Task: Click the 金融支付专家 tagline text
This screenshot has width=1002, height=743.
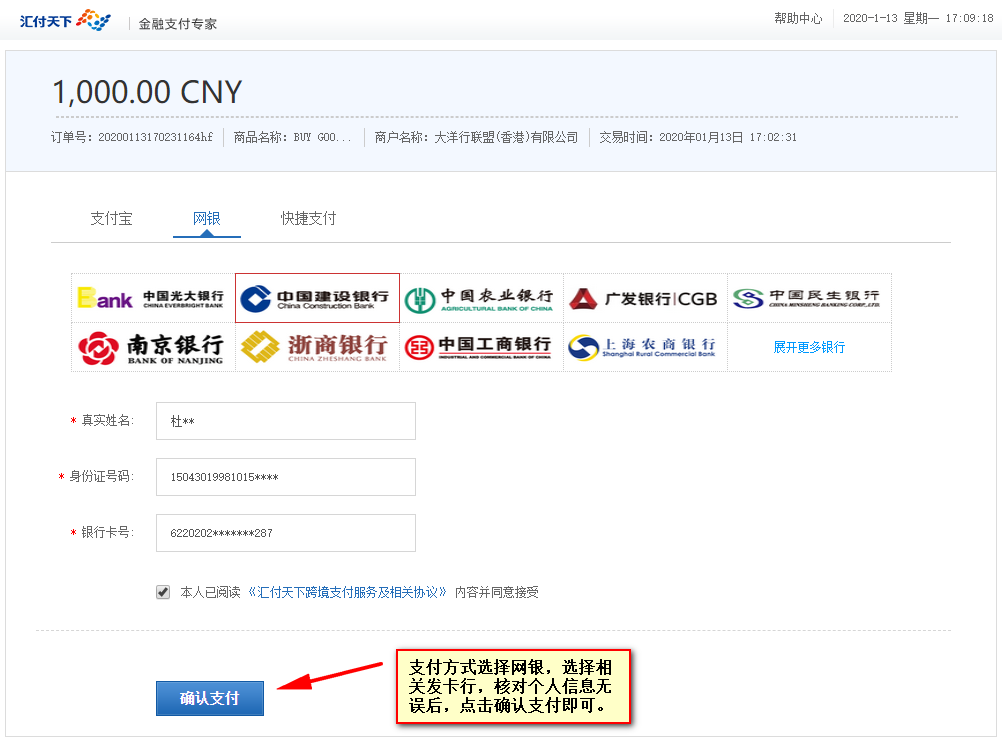Action: click(178, 24)
